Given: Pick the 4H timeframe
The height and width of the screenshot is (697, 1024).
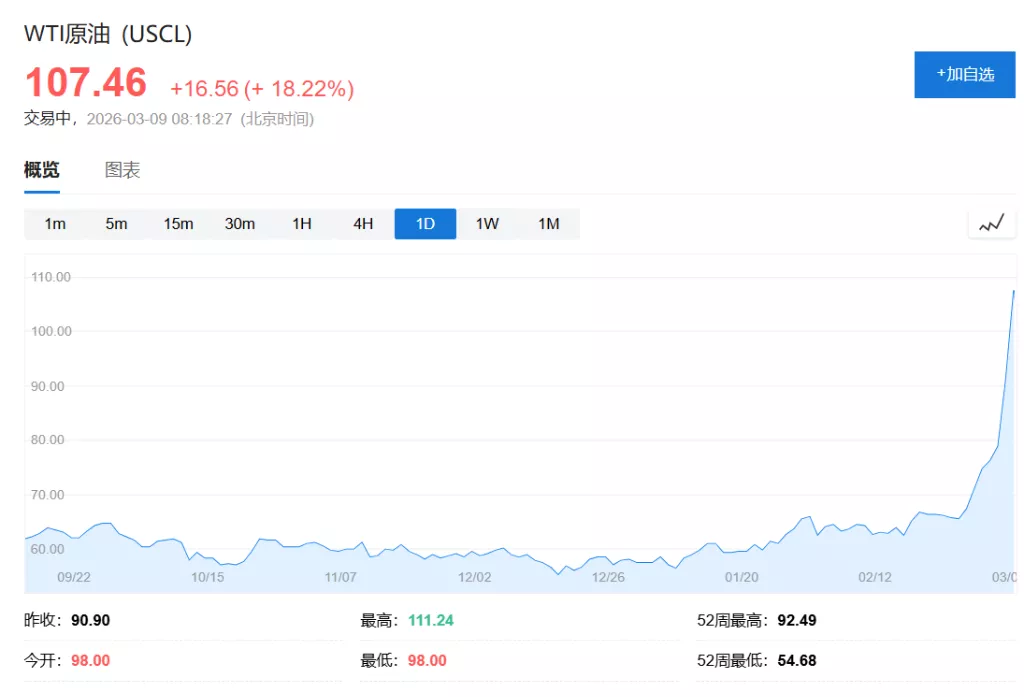Looking at the screenshot, I should tap(363, 224).
